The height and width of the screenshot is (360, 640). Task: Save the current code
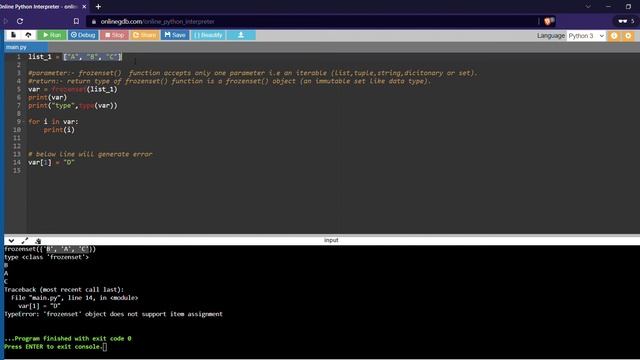[x=175, y=35]
